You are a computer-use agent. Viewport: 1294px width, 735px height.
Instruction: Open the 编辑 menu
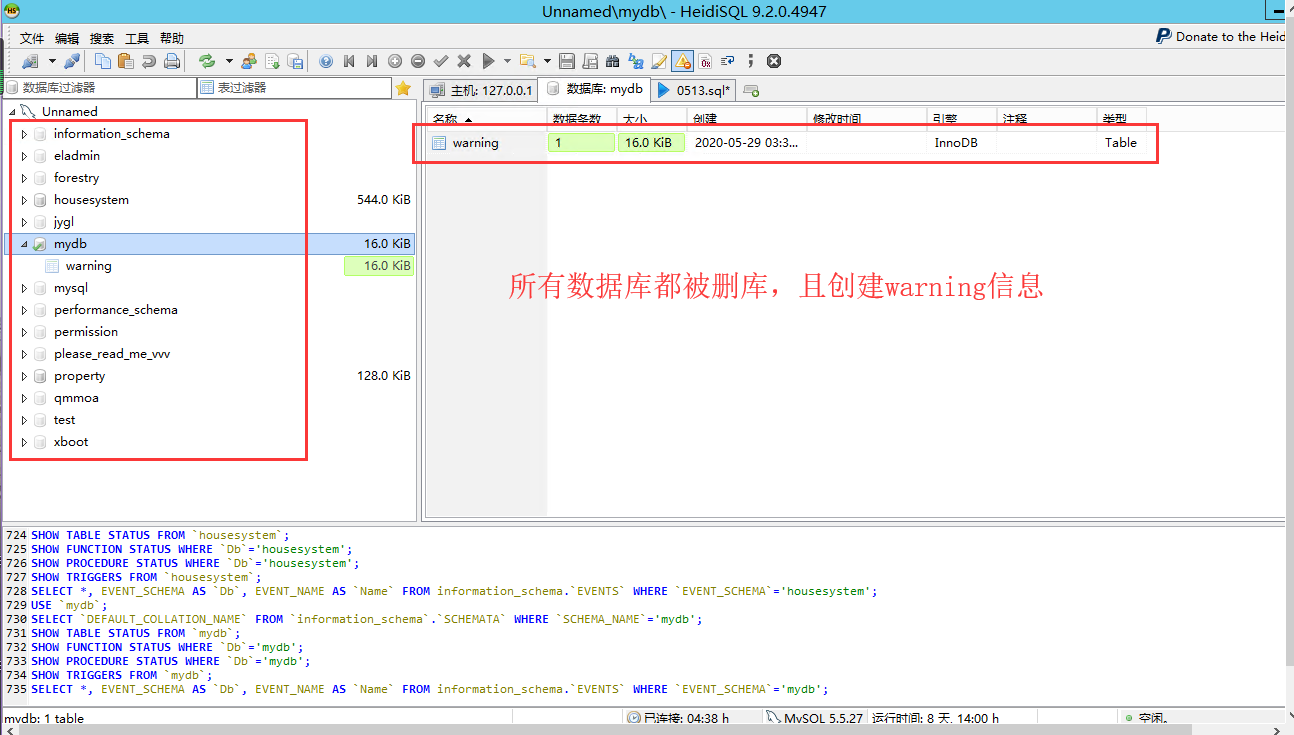pyautogui.click(x=67, y=38)
